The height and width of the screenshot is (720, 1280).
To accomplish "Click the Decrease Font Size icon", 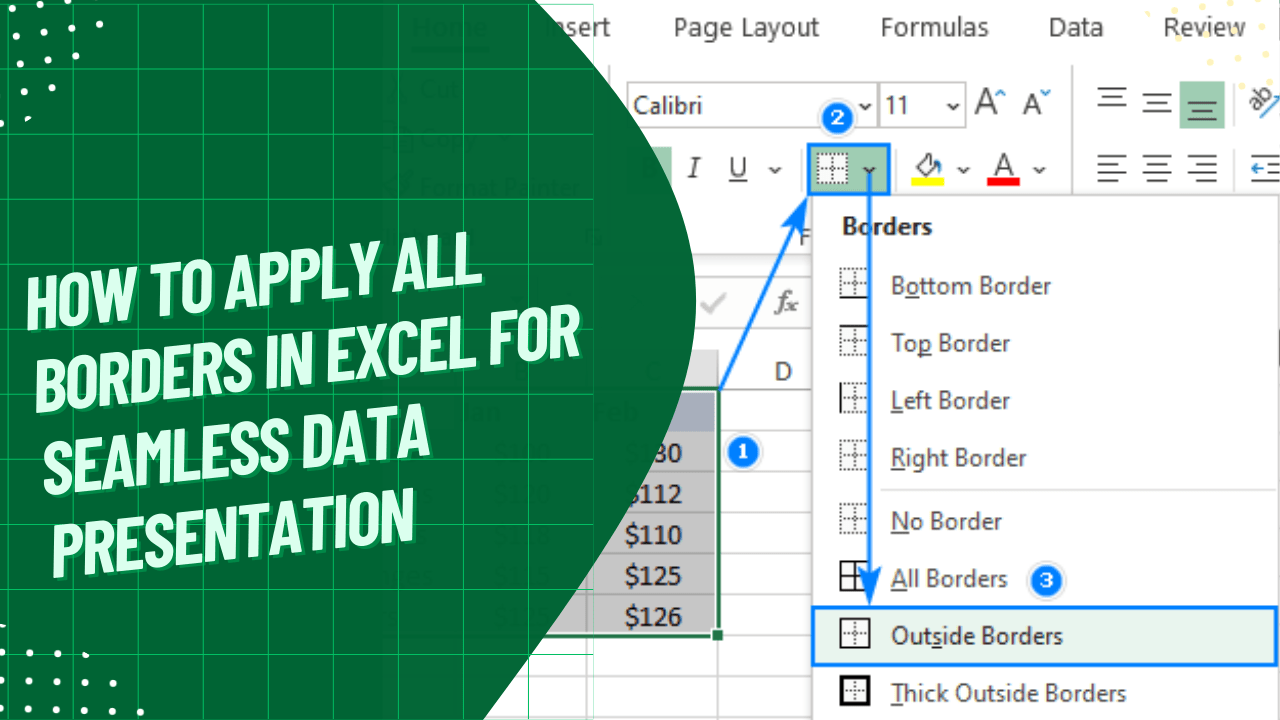I will point(1035,103).
